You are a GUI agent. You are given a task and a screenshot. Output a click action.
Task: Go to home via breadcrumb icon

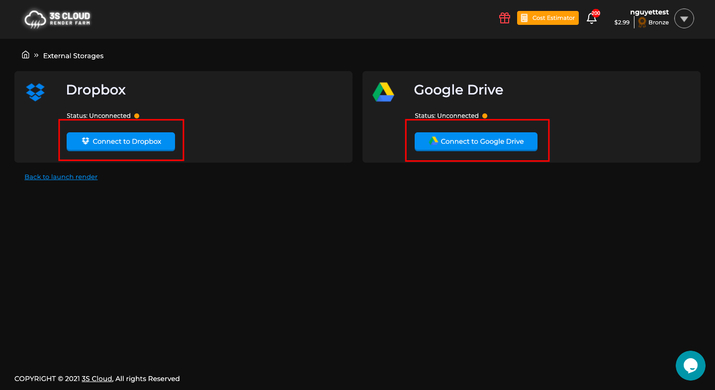26,55
